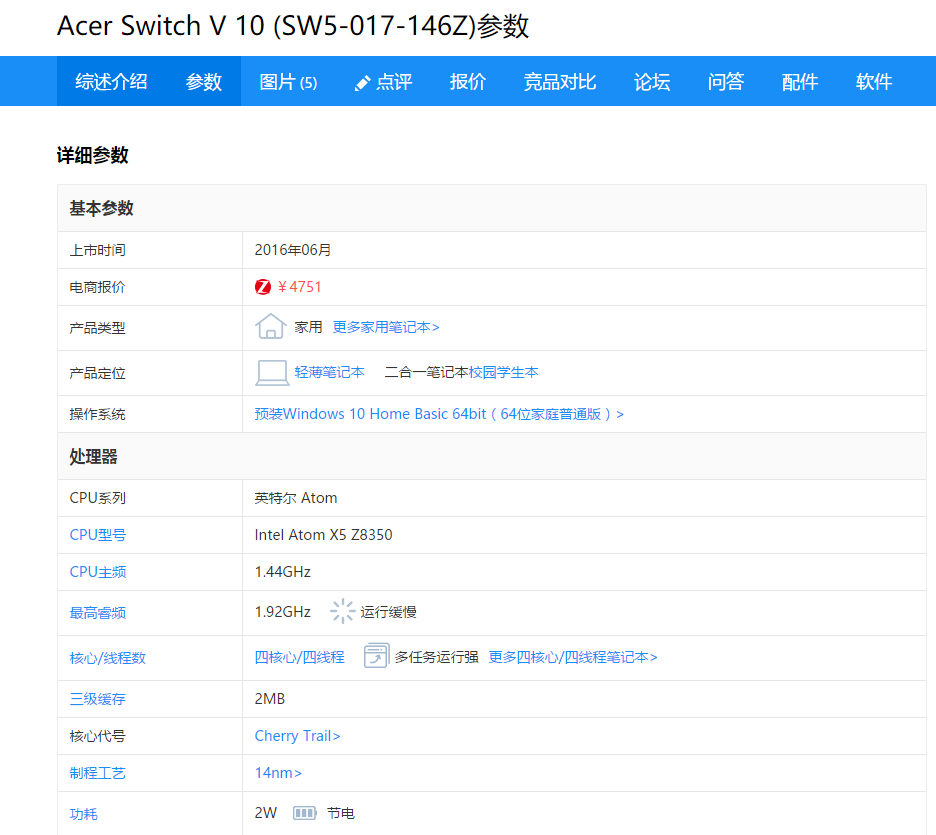
Task: Click the 核心/线程数 label link
Action: 107,658
